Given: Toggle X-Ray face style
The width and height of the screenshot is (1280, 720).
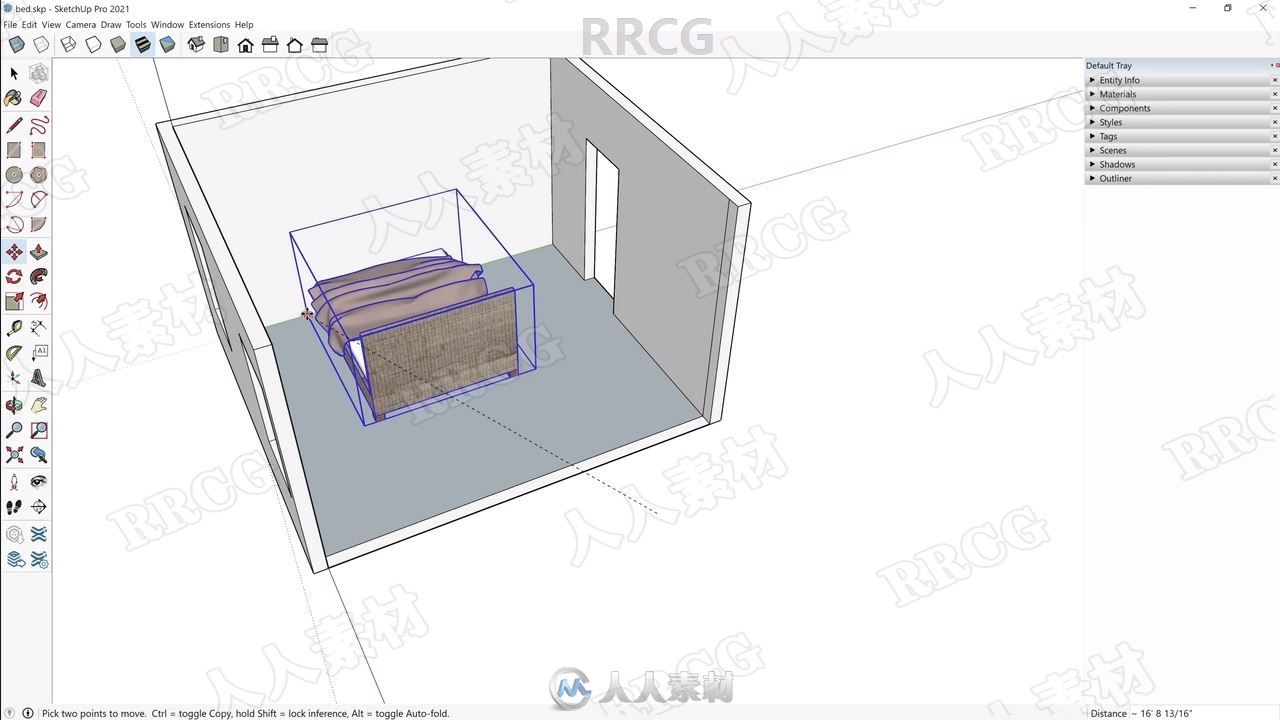Looking at the screenshot, I should point(17,44).
